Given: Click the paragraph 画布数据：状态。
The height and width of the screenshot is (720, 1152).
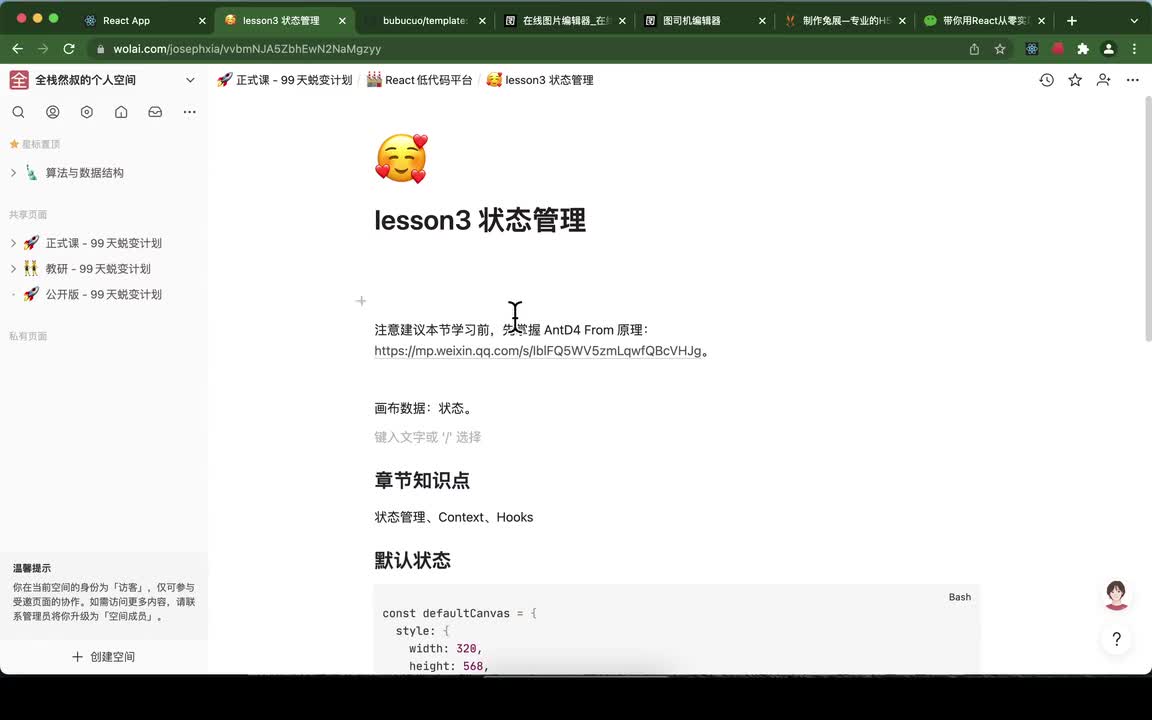Looking at the screenshot, I should (425, 408).
